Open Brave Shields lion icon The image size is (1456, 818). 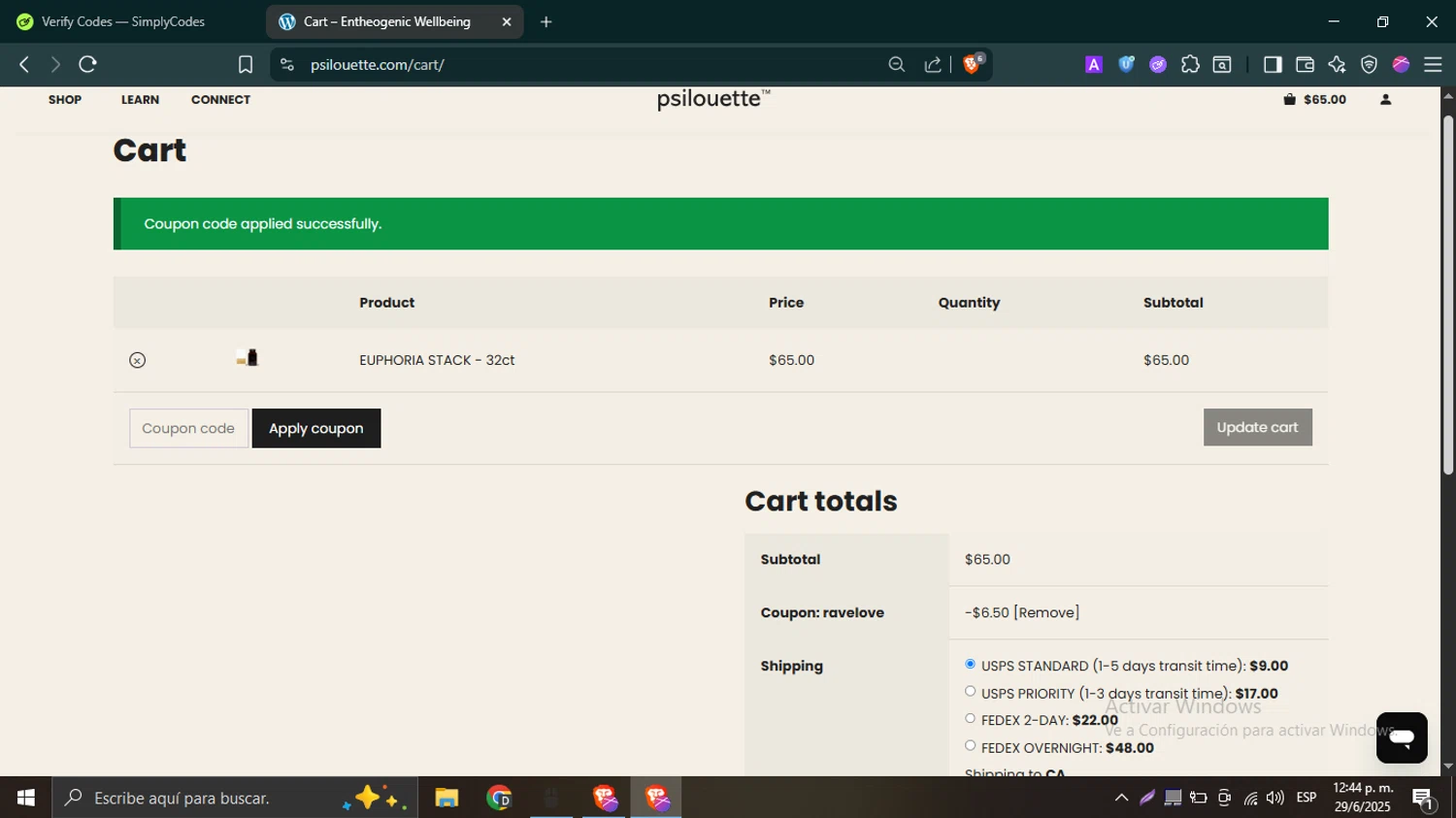[x=973, y=64]
